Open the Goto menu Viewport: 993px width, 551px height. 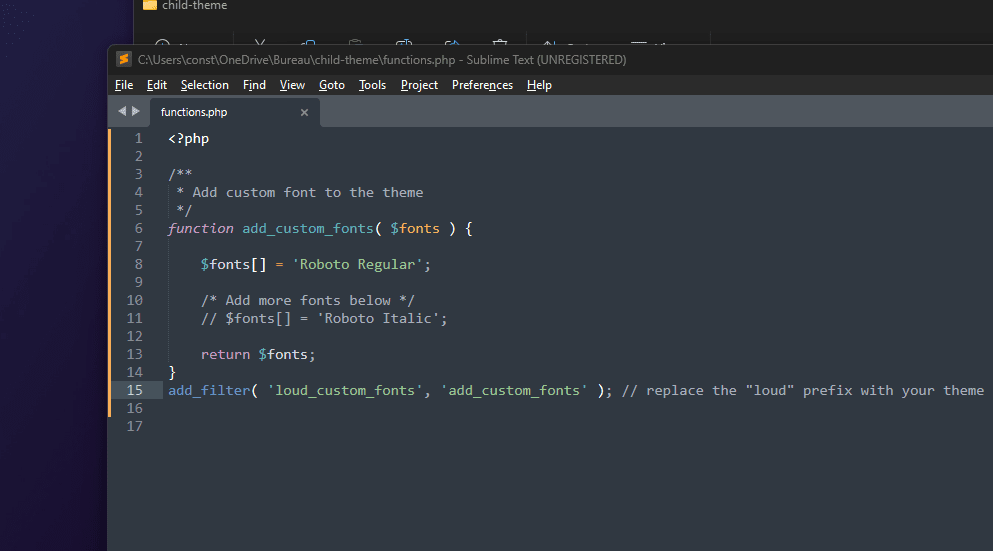tap(331, 85)
